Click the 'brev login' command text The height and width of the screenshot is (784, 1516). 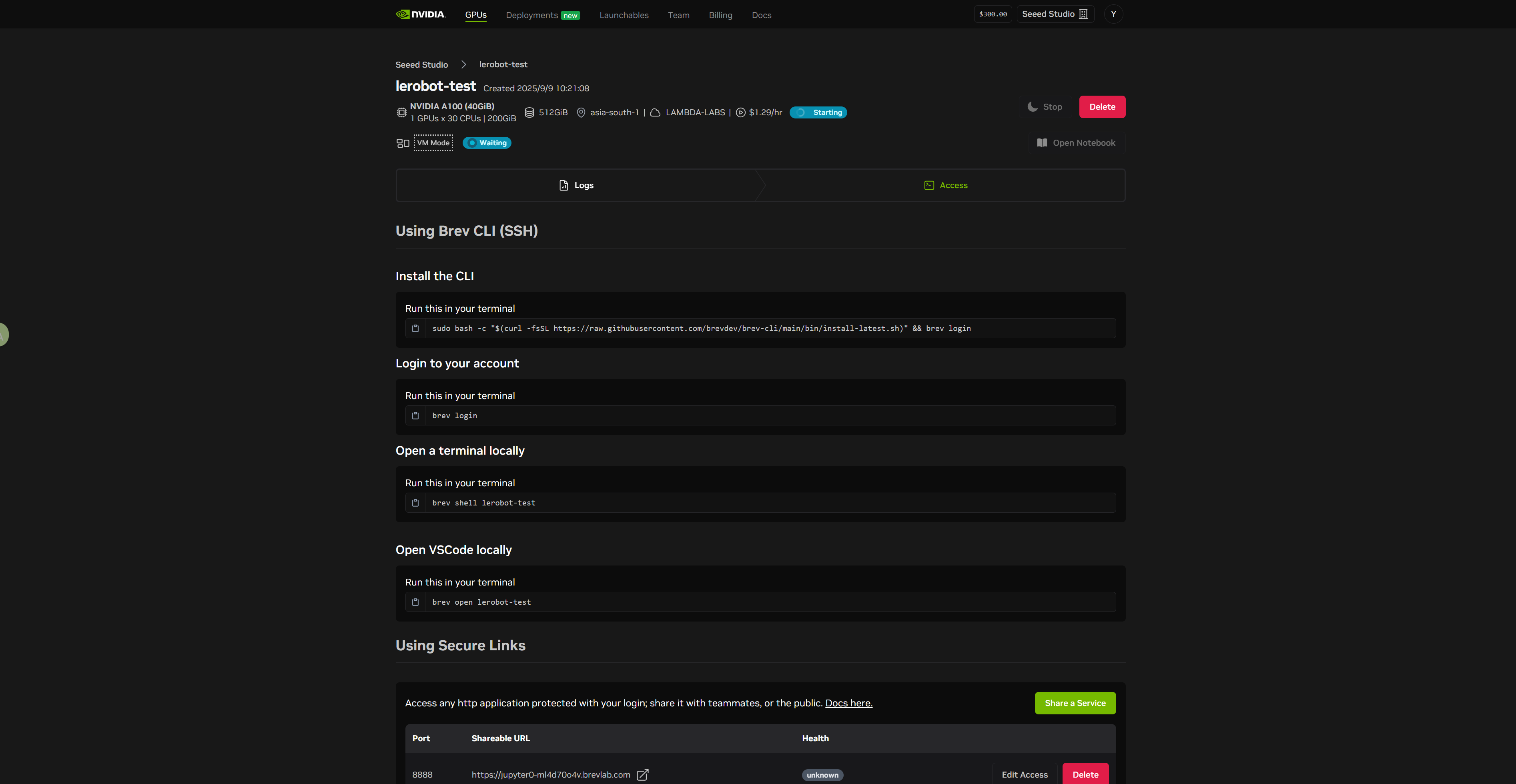(x=454, y=415)
